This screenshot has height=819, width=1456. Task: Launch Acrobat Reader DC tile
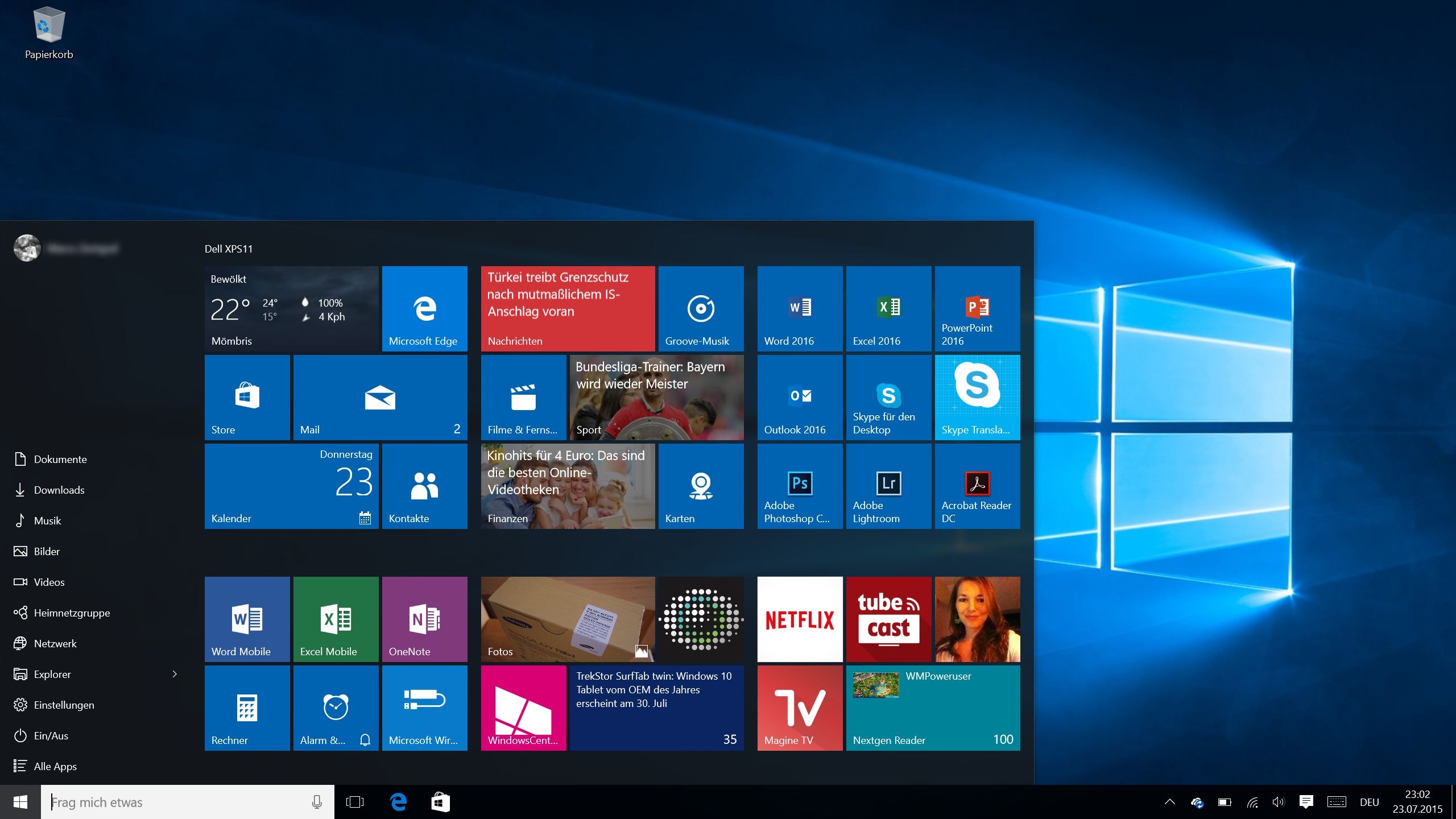(x=977, y=486)
